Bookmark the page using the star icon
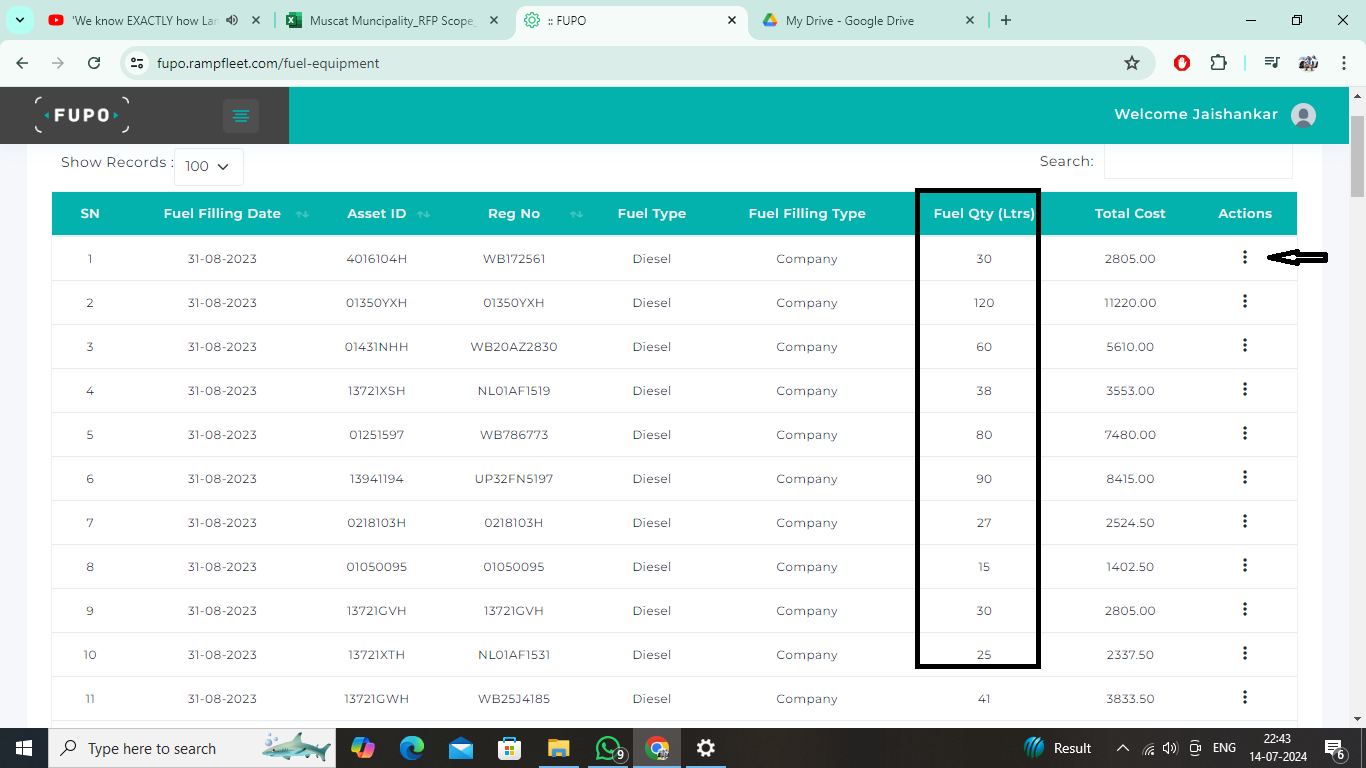Screen dimensions: 1366x768 [x=1133, y=62]
